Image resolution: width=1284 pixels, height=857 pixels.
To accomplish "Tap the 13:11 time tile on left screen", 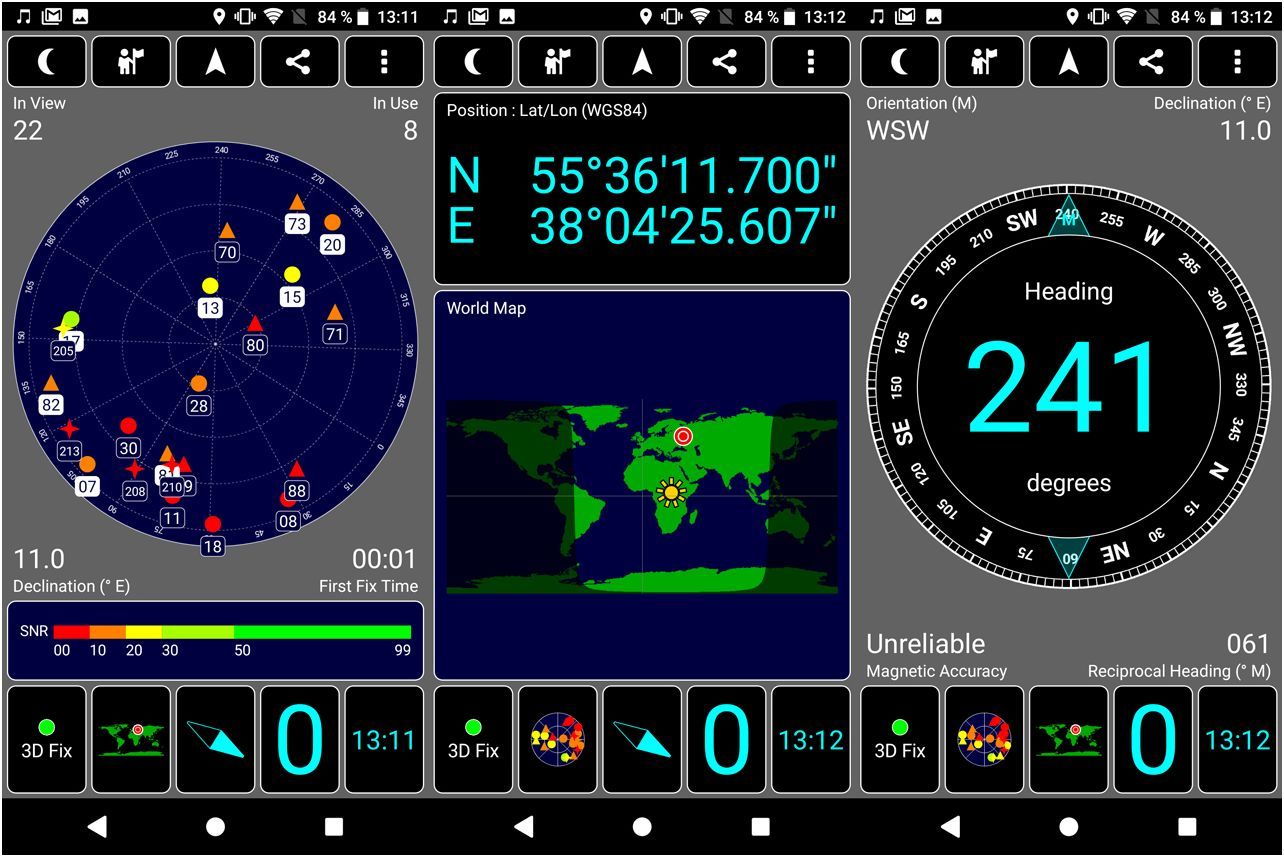I will (384, 740).
